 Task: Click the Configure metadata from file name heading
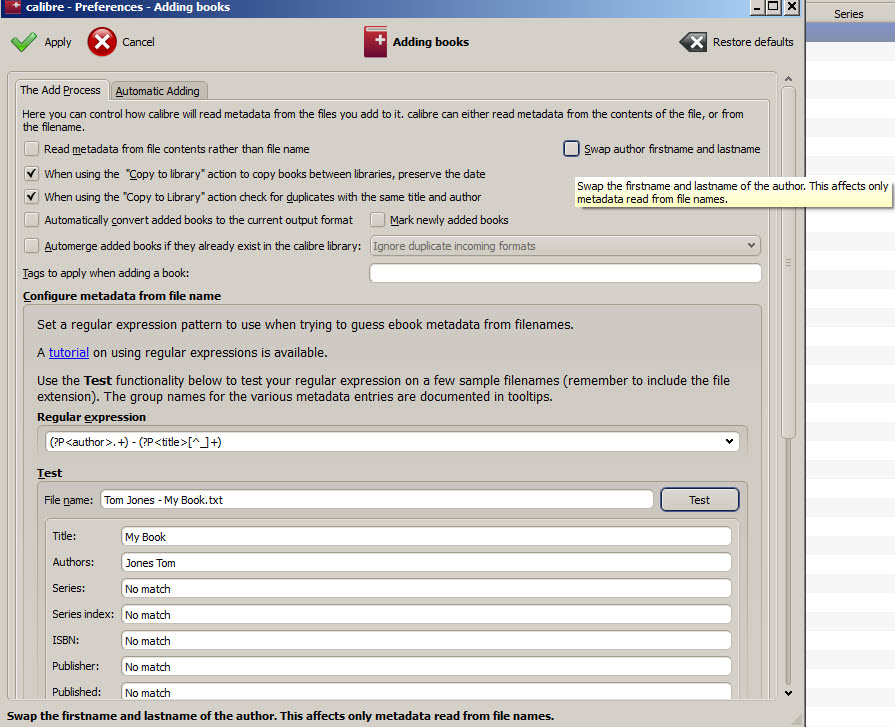coord(122,296)
